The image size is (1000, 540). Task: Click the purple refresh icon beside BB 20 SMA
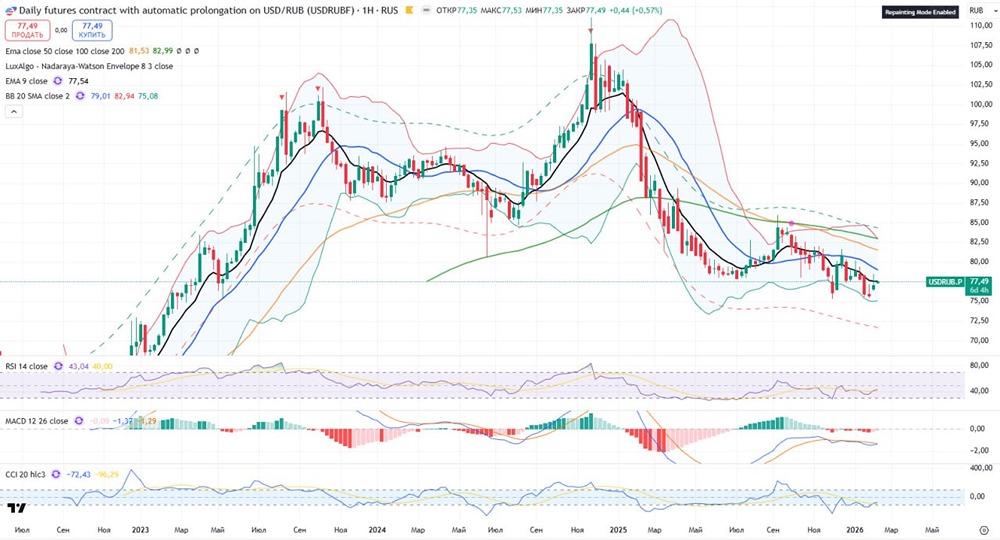pos(80,96)
